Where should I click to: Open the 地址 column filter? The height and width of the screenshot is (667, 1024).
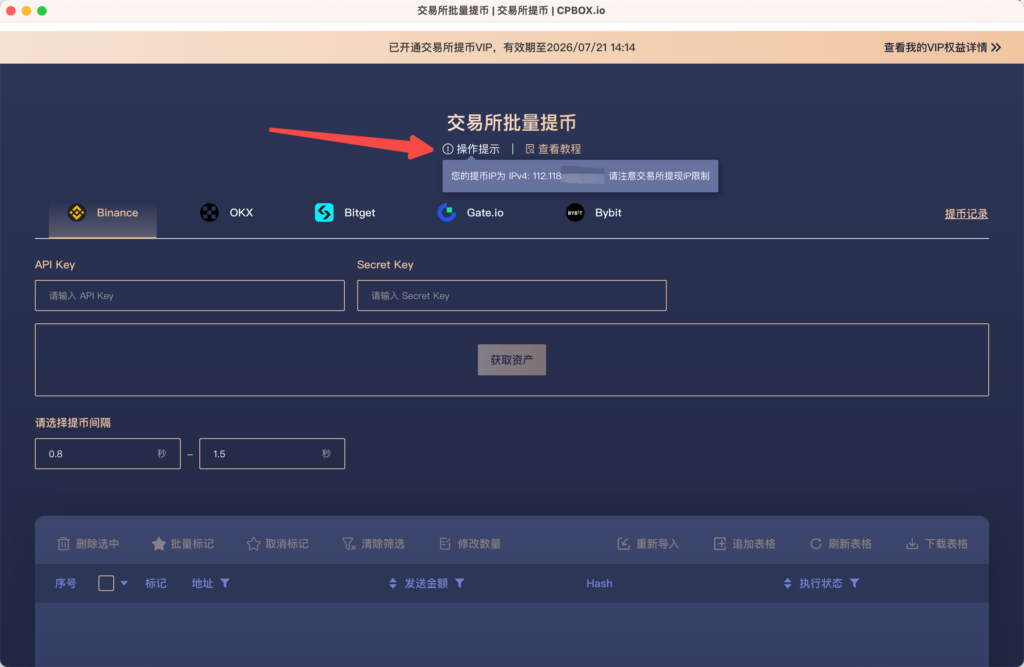click(x=225, y=583)
